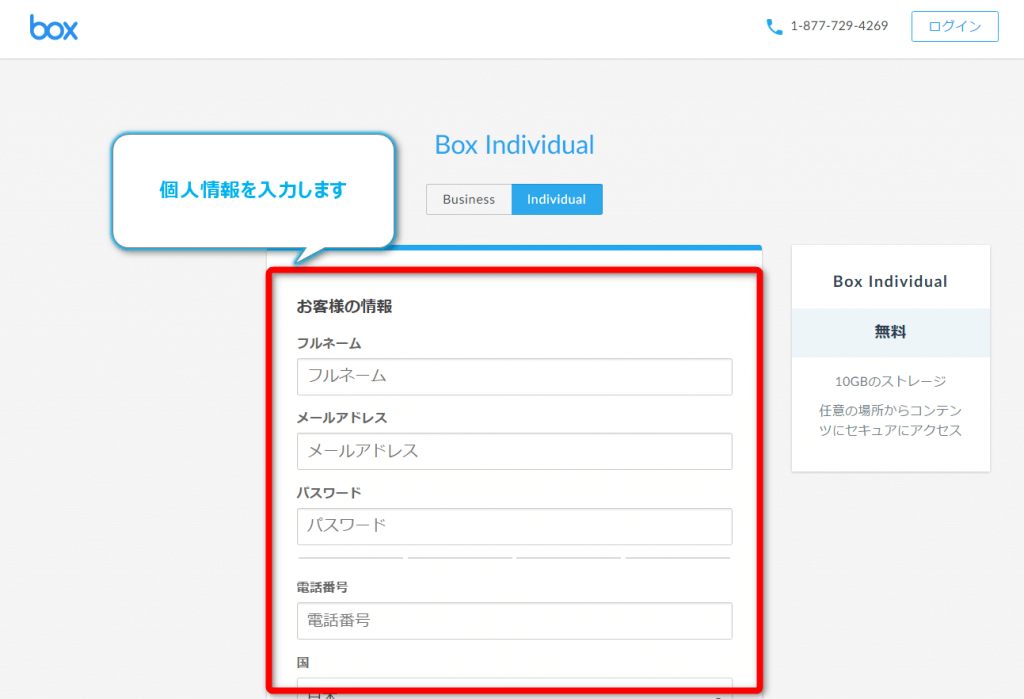Switch to the Business plan tab
Viewport: 1024px width, 699px height.
[x=468, y=199]
